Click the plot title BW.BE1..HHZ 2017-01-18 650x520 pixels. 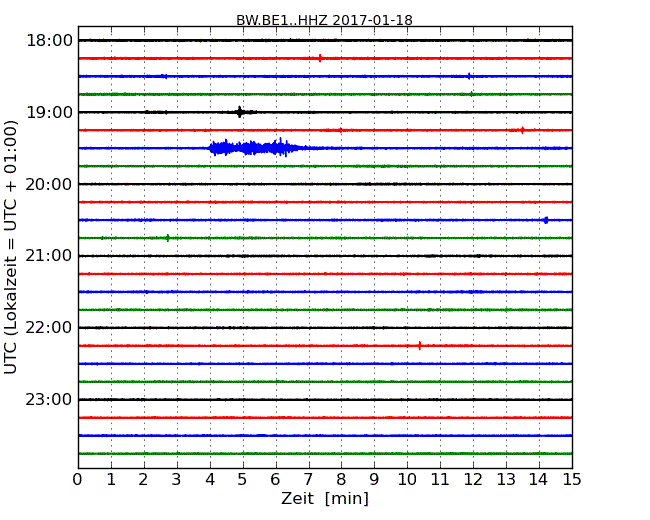coord(324,20)
